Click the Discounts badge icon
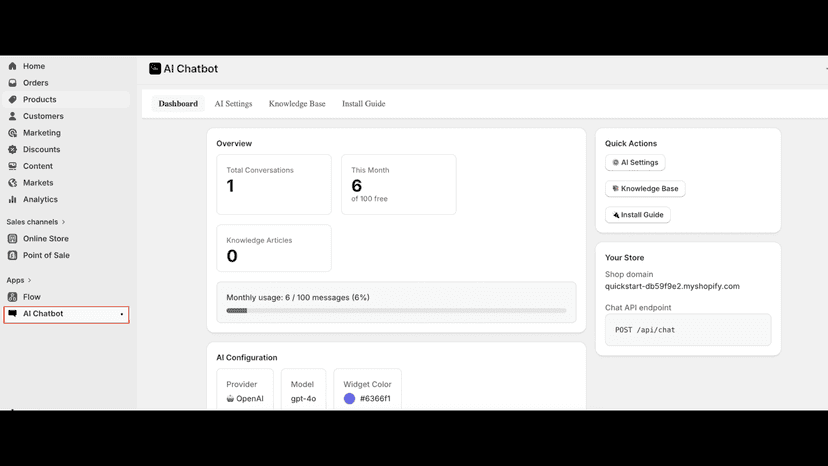 (x=13, y=150)
